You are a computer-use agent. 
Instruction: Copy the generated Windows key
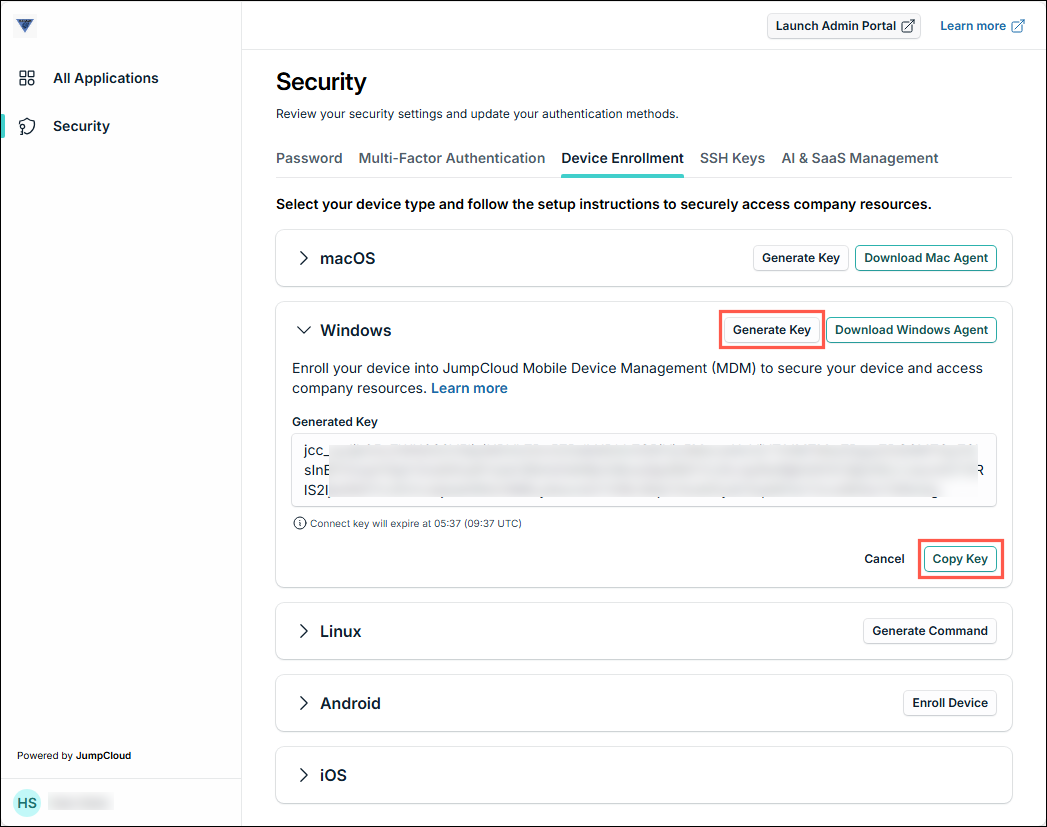tap(960, 559)
